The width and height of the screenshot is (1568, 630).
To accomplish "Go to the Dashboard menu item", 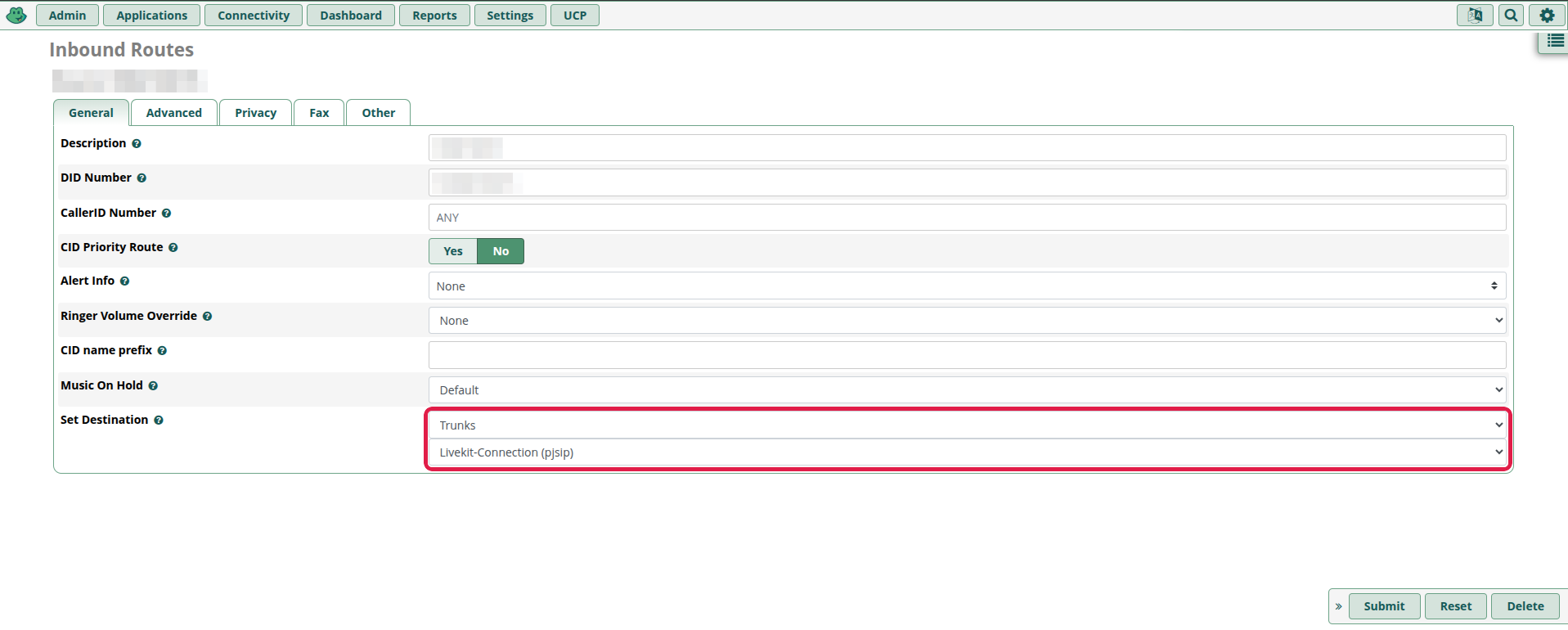I will (x=351, y=16).
